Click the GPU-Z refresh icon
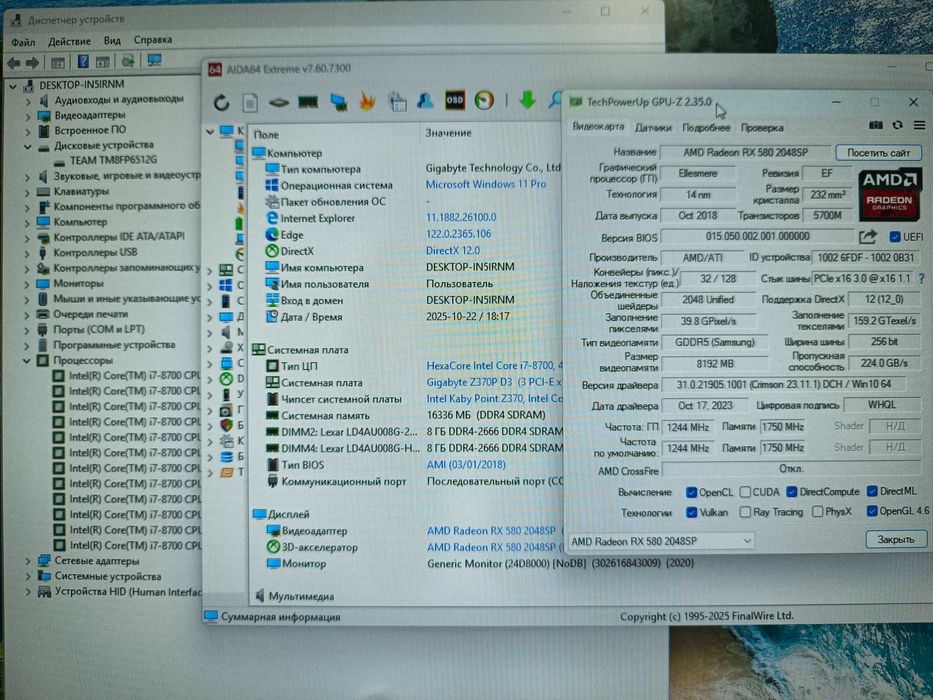This screenshot has width=933, height=700. point(897,125)
